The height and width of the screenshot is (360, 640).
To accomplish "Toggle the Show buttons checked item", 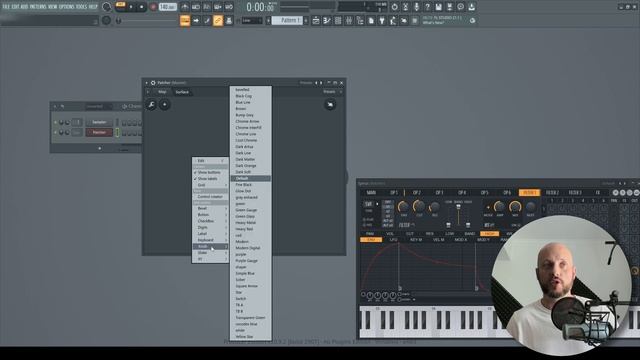I will click(x=210, y=173).
